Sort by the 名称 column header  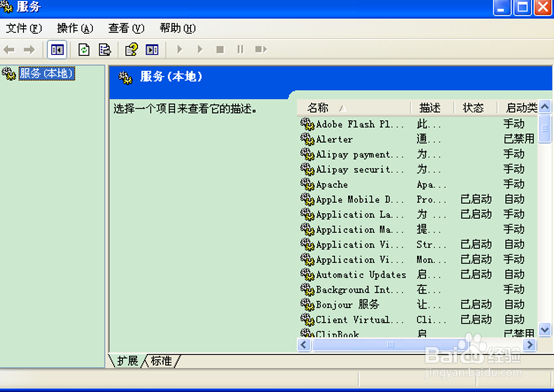click(354, 108)
